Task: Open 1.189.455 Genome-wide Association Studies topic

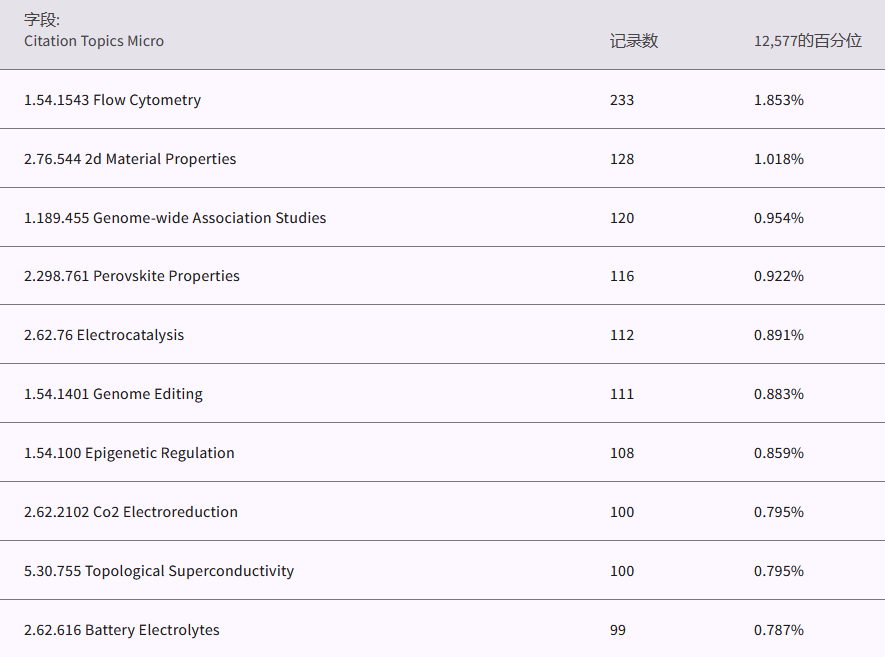Action: click(175, 218)
